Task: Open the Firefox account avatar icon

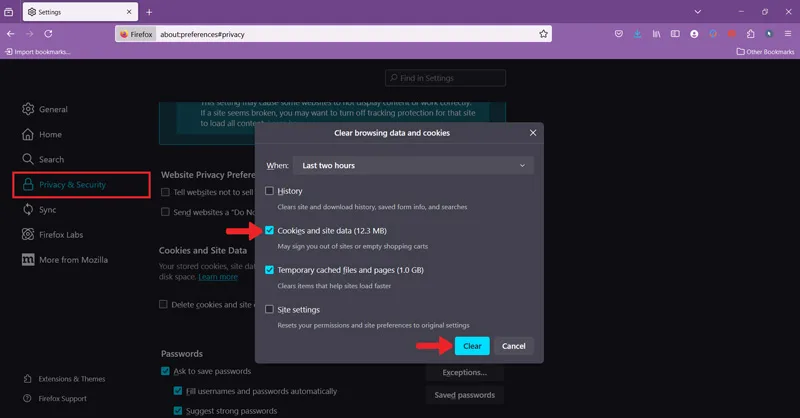Action: pos(694,34)
